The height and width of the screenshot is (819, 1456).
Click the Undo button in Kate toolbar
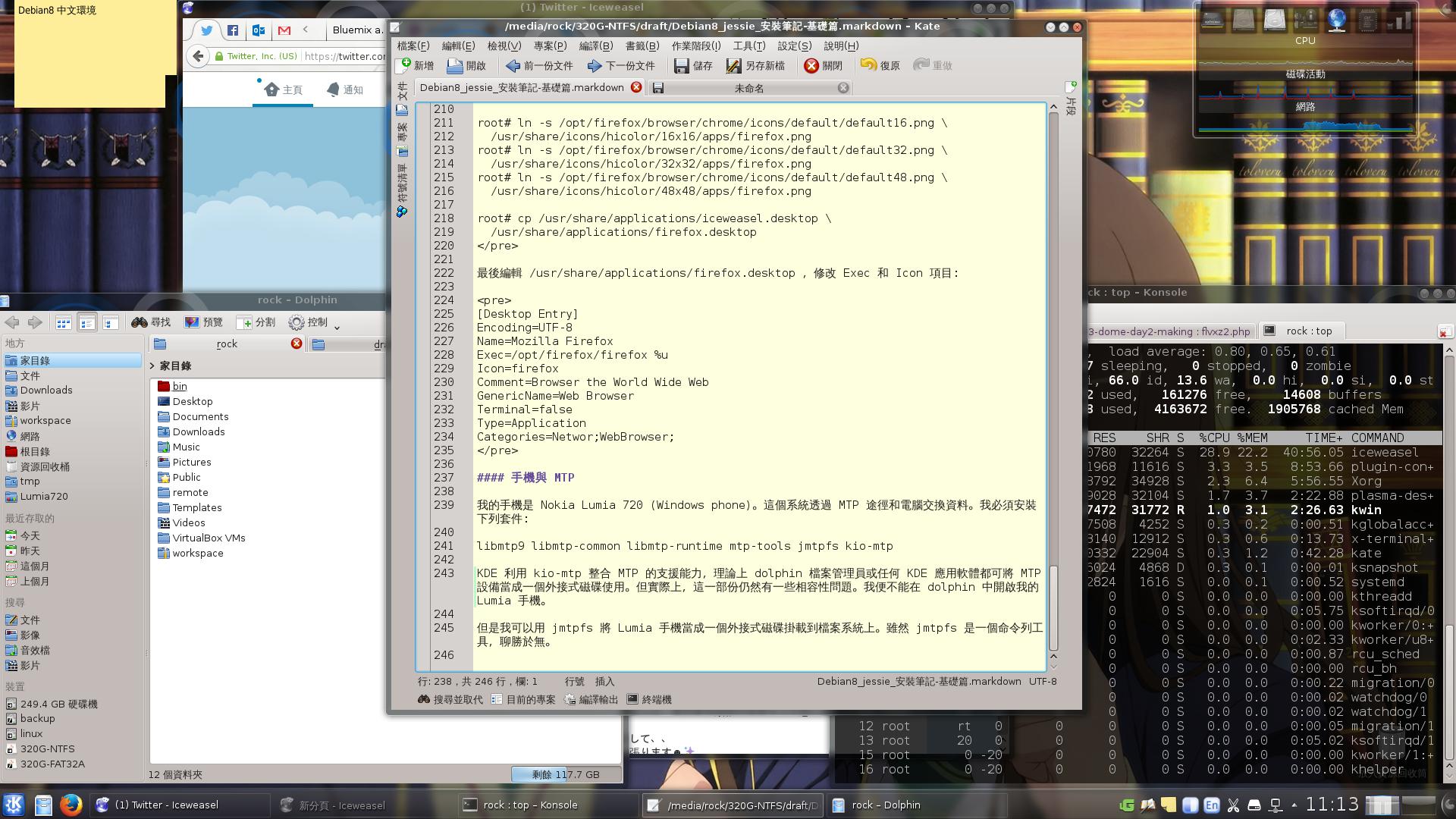click(880, 66)
